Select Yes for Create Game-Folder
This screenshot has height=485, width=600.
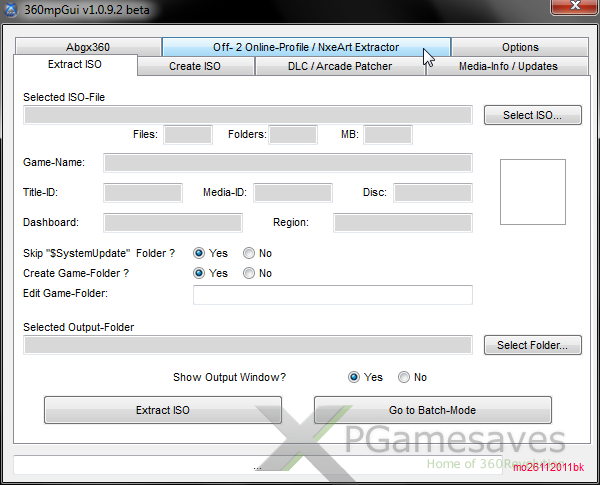click(199, 273)
